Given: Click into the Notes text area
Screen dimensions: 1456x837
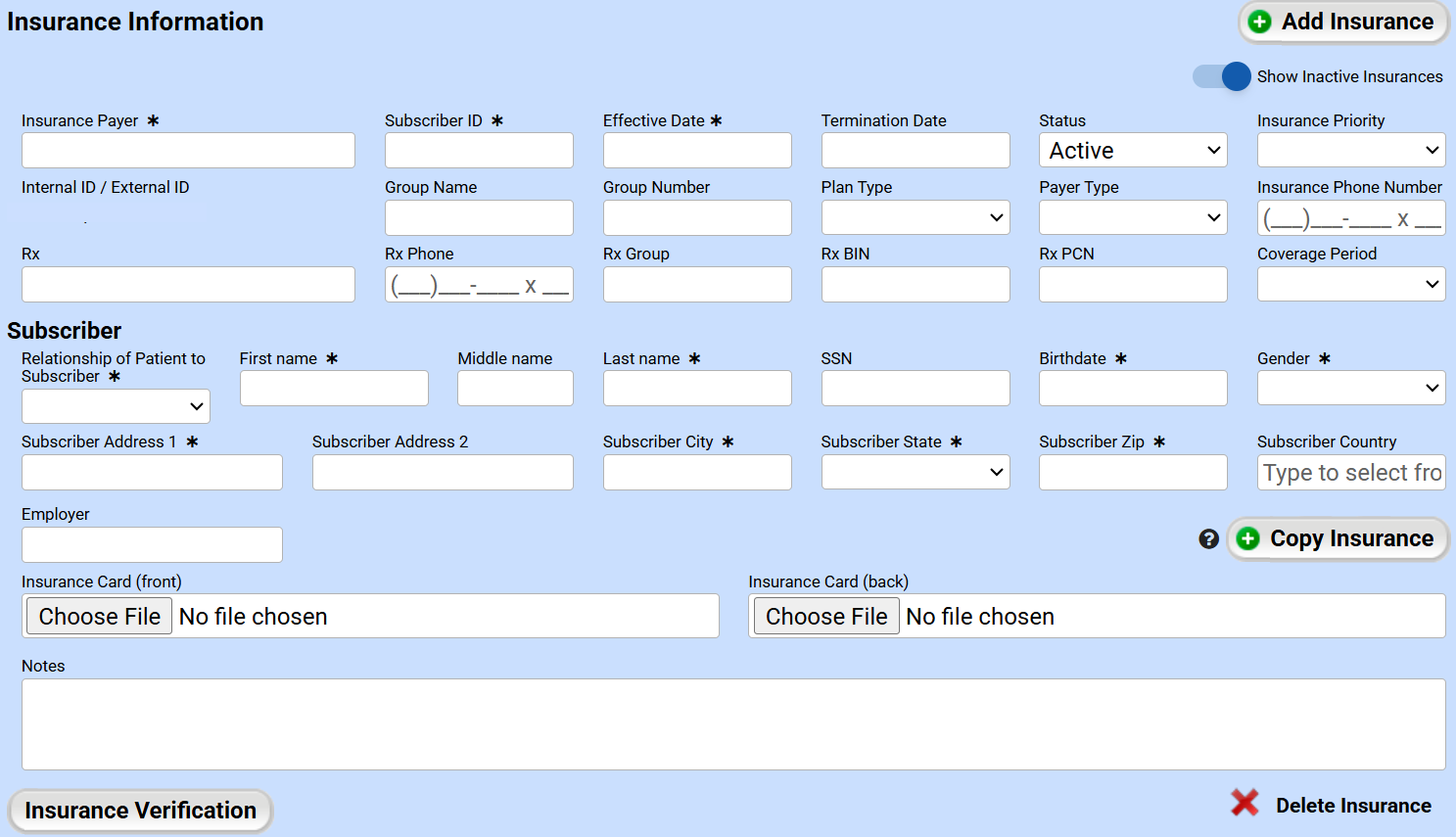Looking at the screenshot, I should point(733,724).
